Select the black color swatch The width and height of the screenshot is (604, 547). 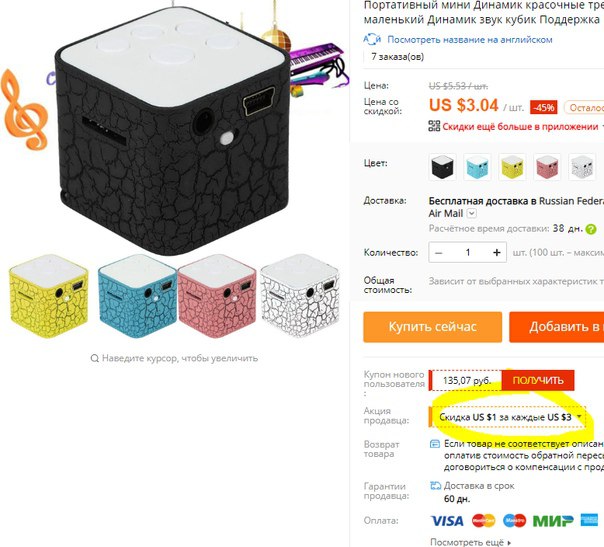[x=442, y=166]
